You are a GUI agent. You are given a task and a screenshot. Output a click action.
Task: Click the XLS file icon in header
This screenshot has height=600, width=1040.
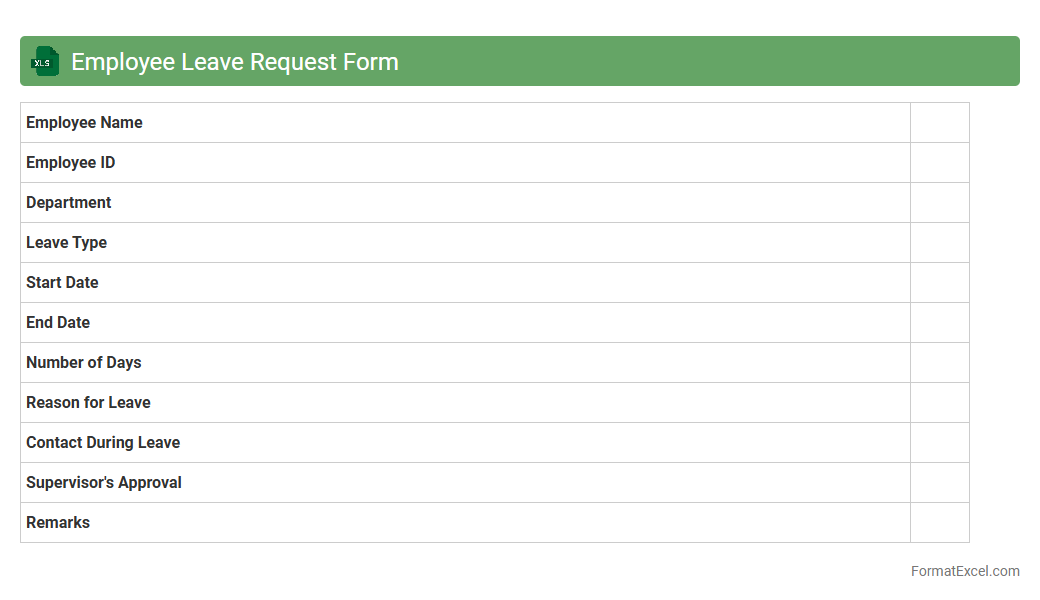tap(44, 62)
